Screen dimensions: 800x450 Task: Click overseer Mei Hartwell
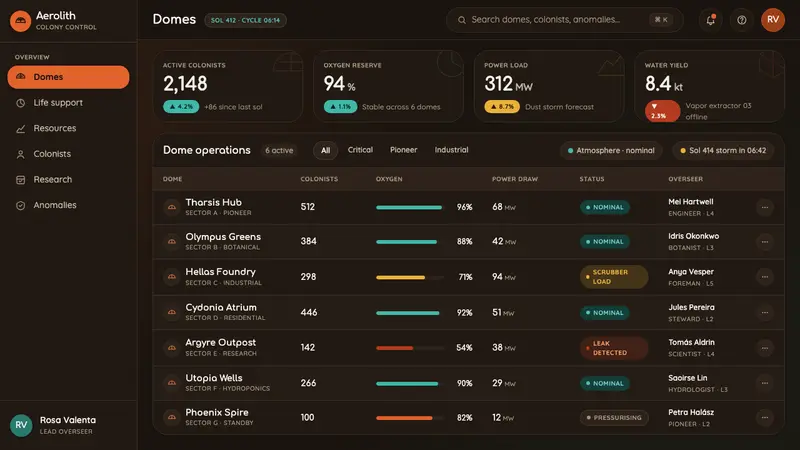[691, 202]
